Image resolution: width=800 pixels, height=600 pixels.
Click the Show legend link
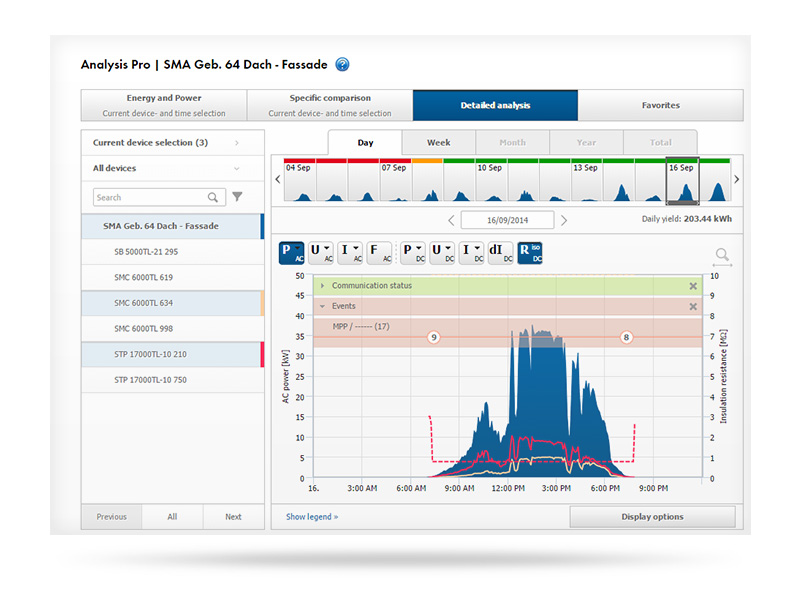pyautogui.click(x=310, y=517)
